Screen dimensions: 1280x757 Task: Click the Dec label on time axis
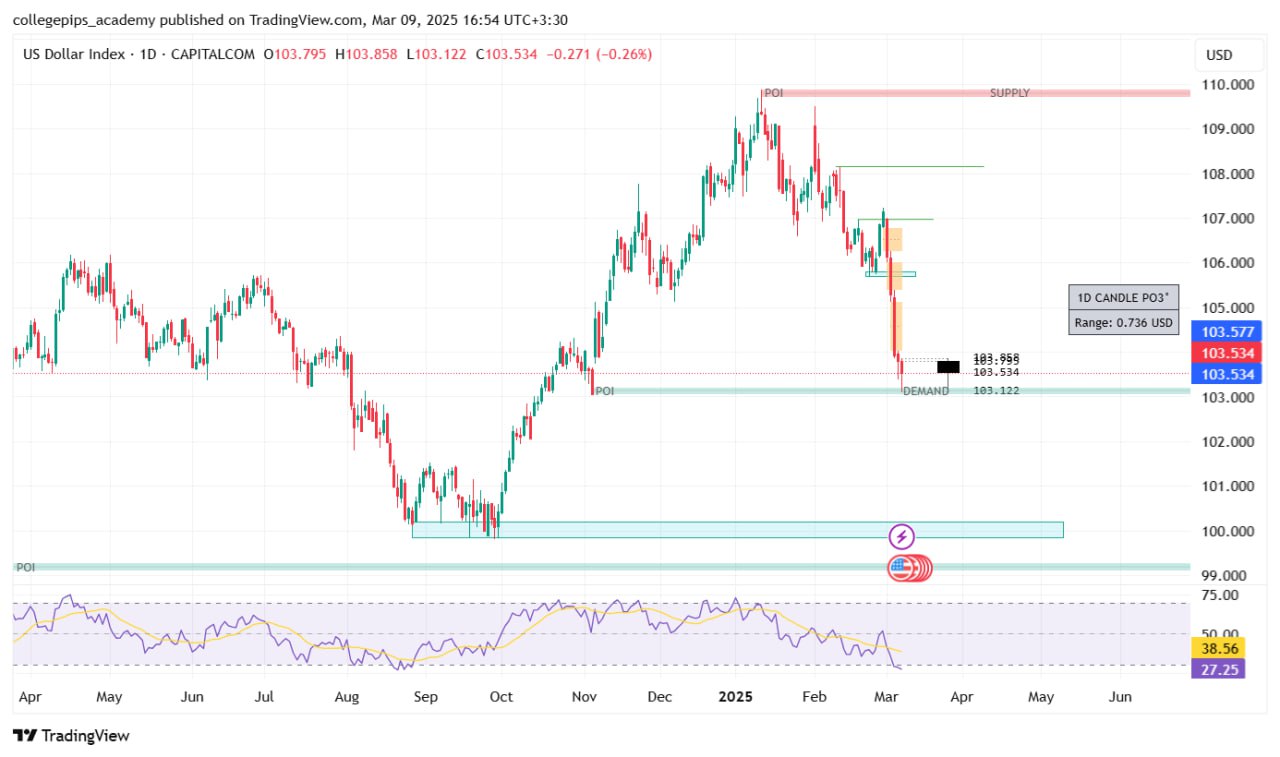pos(660,697)
